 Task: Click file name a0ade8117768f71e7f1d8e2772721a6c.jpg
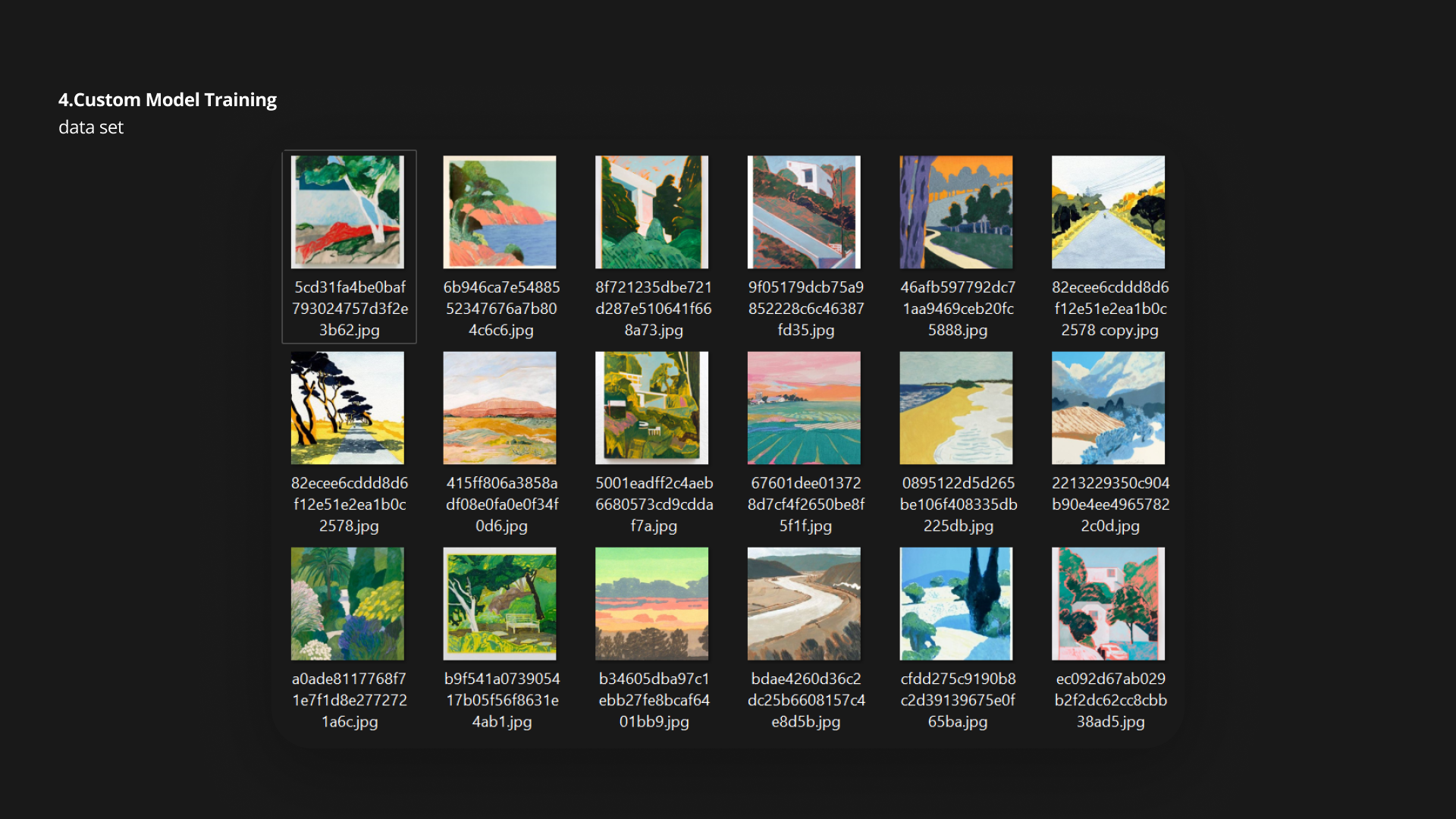point(350,700)
